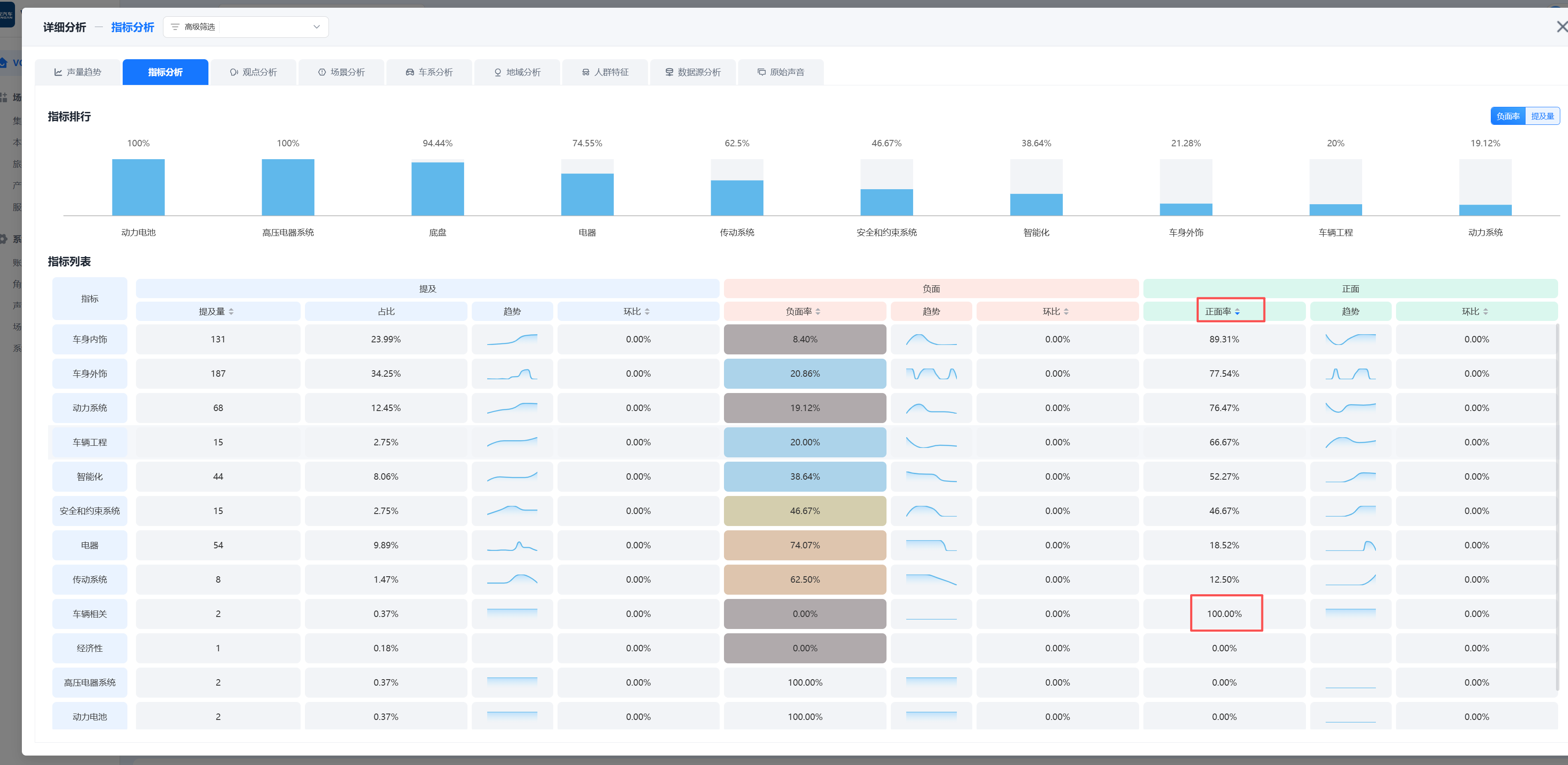Click the 场景分析 tab icon

322,73
